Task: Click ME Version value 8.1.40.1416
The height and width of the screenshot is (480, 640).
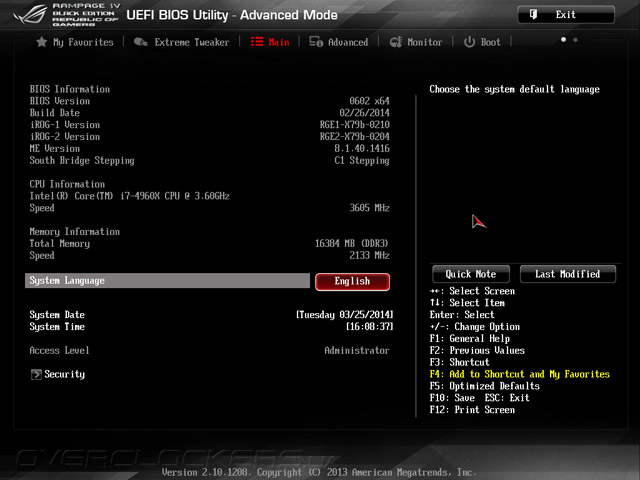Action: click(362, 148)
